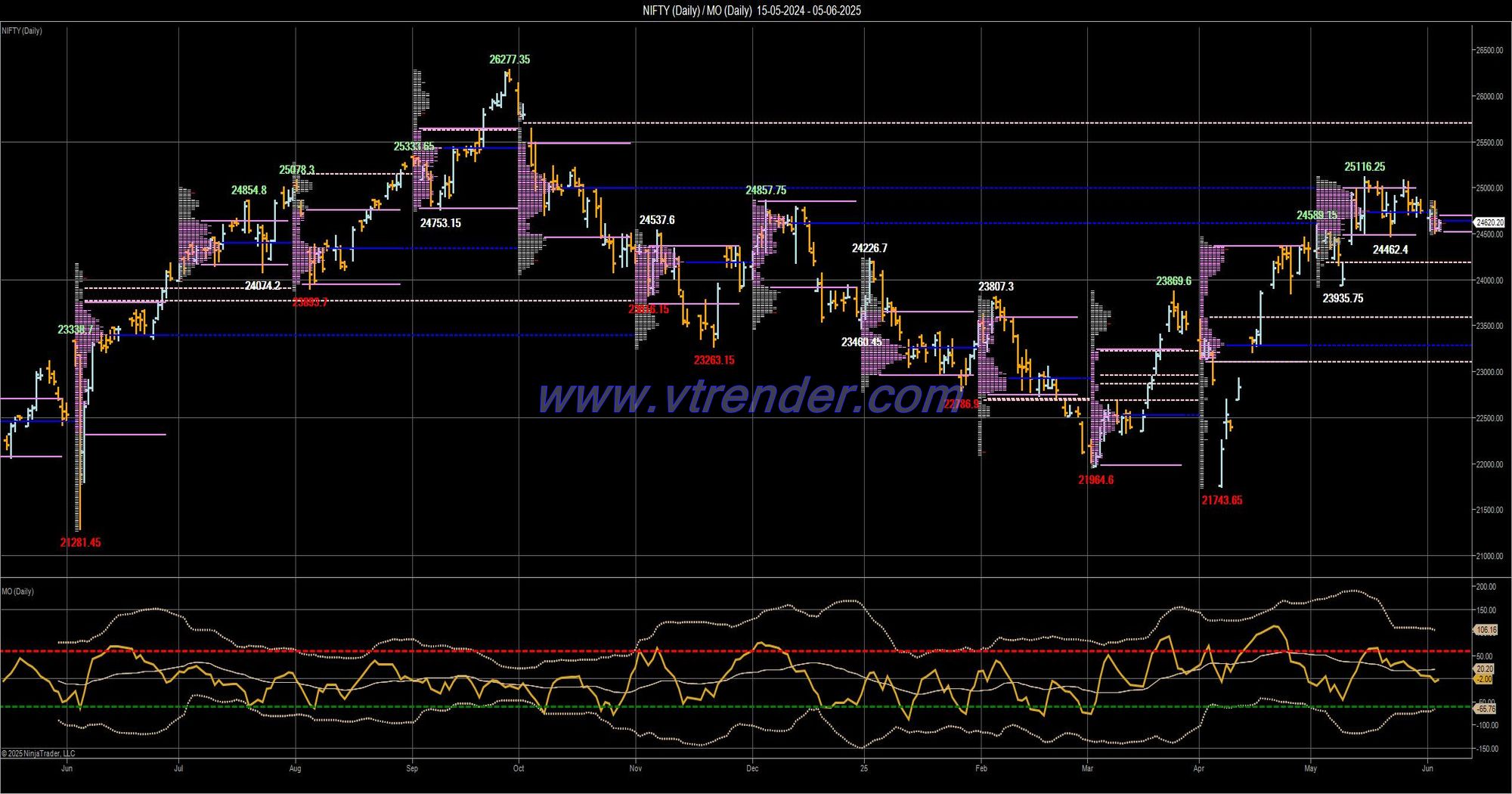Click the 25500.00 price axis label
1512x794 pixels.
(1489, 143)
